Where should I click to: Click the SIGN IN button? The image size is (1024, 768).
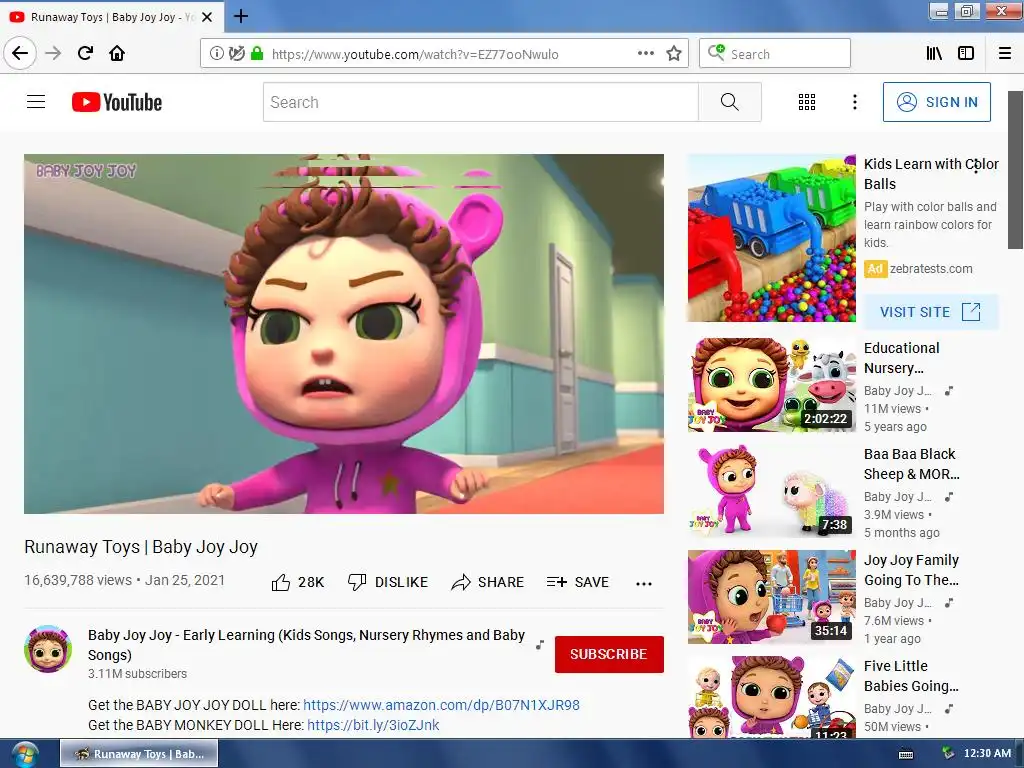click(x=936, y=102)
